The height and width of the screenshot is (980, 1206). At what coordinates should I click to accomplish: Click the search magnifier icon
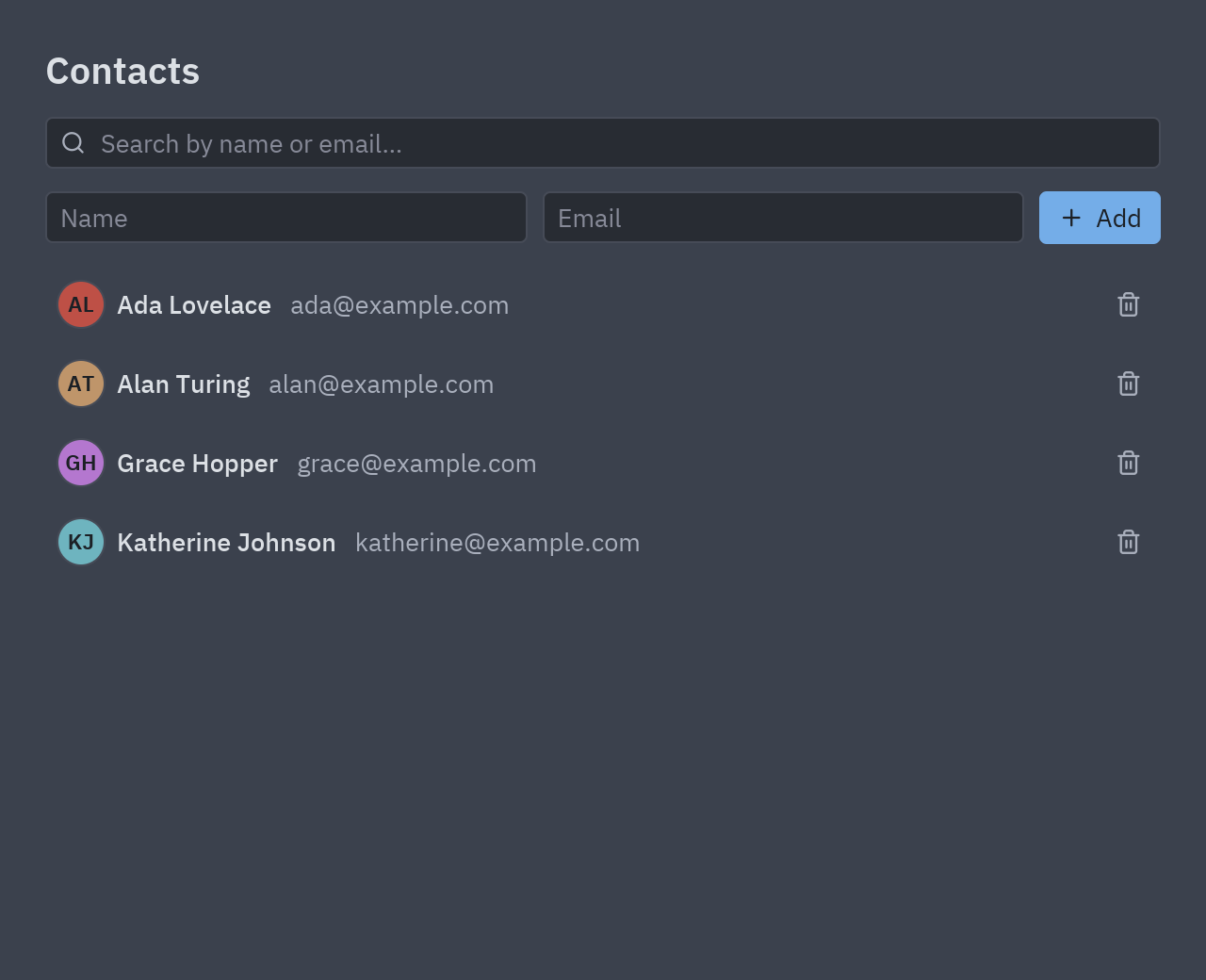pyautogui.click(x=73, y=143)
